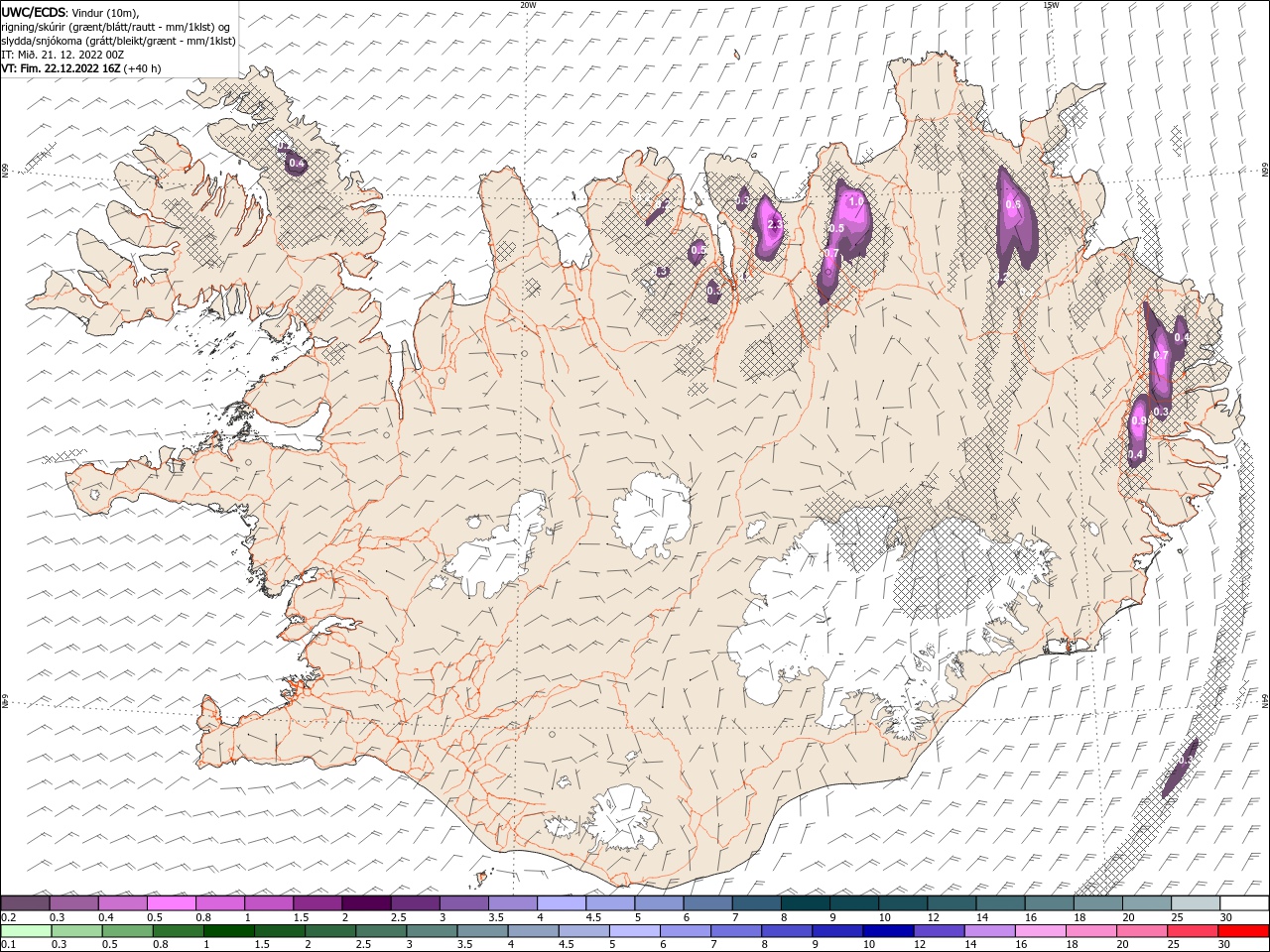Click the 20W longitude label

click(x=529, y=5)
